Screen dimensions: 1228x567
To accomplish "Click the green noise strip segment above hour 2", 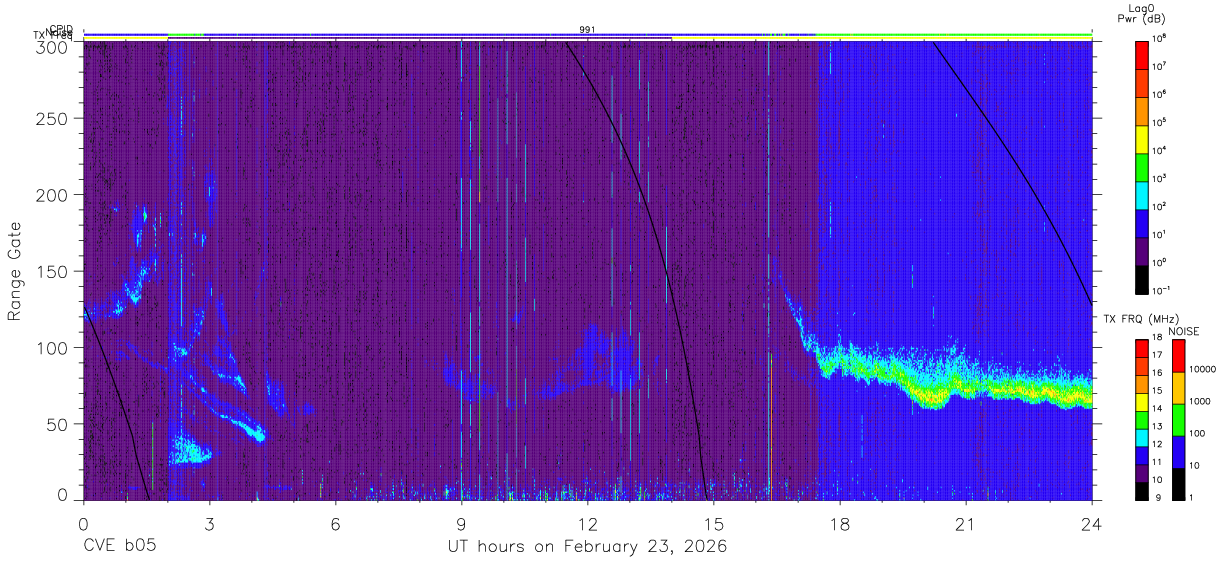I will (186, 34).
